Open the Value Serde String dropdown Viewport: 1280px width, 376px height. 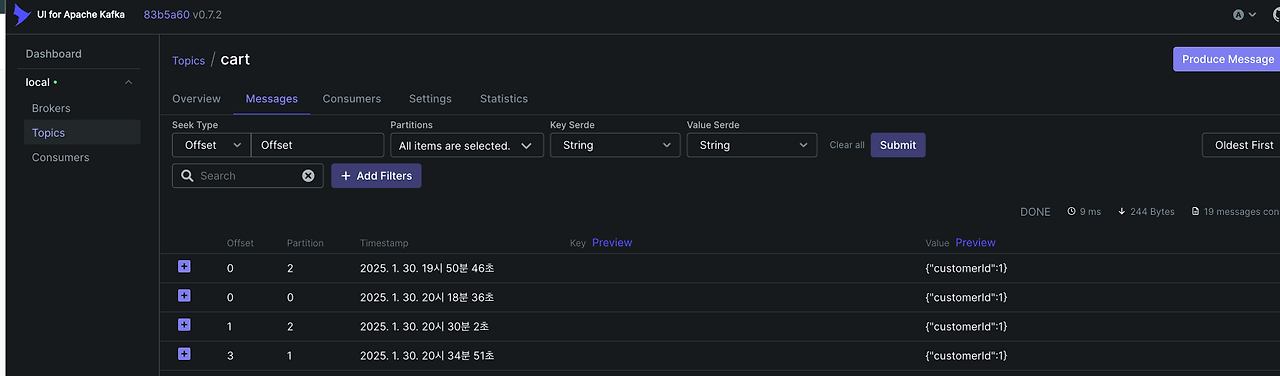point(752,145)
